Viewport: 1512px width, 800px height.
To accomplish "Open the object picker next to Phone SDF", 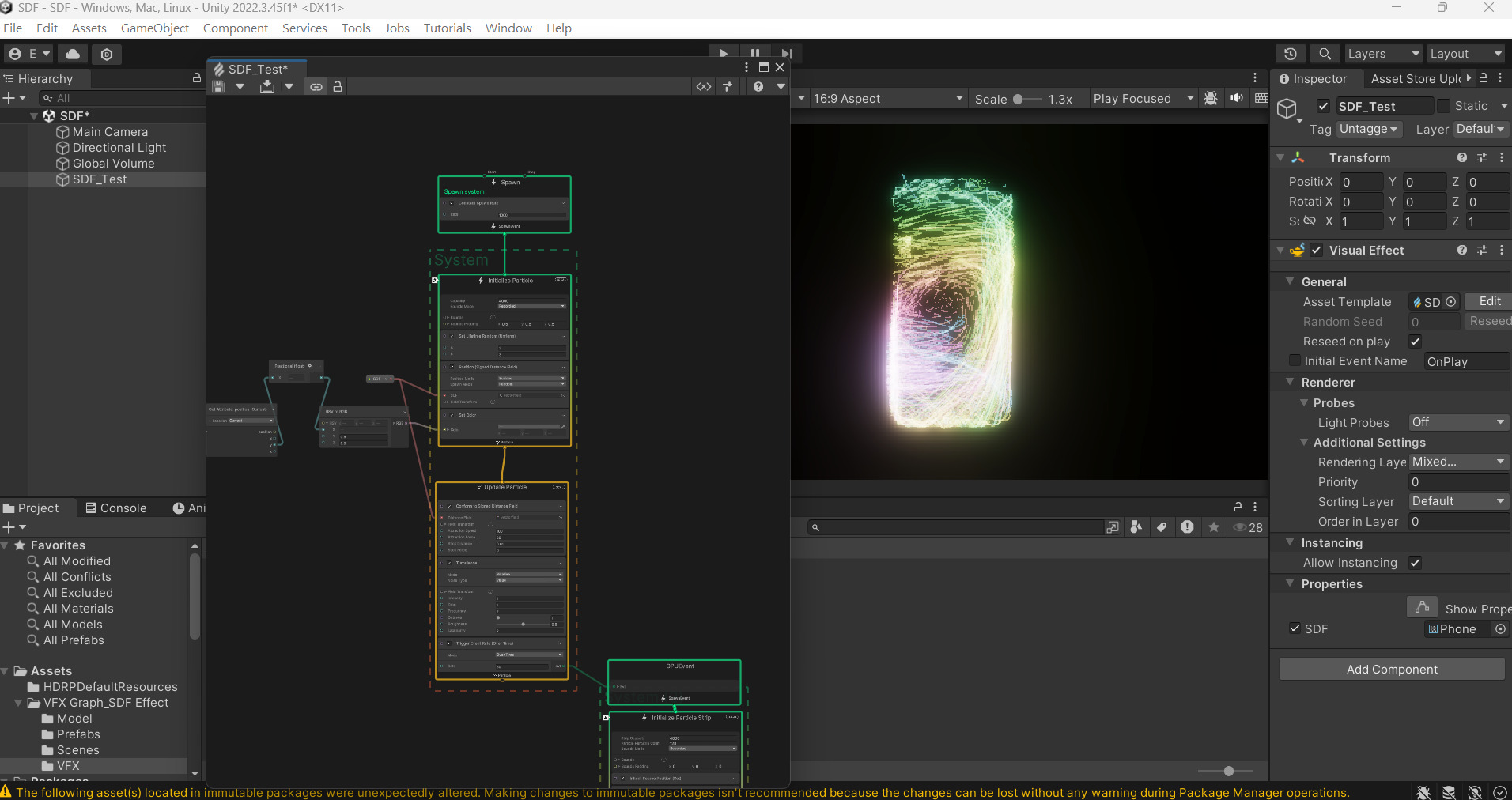I will (1500, 629).
